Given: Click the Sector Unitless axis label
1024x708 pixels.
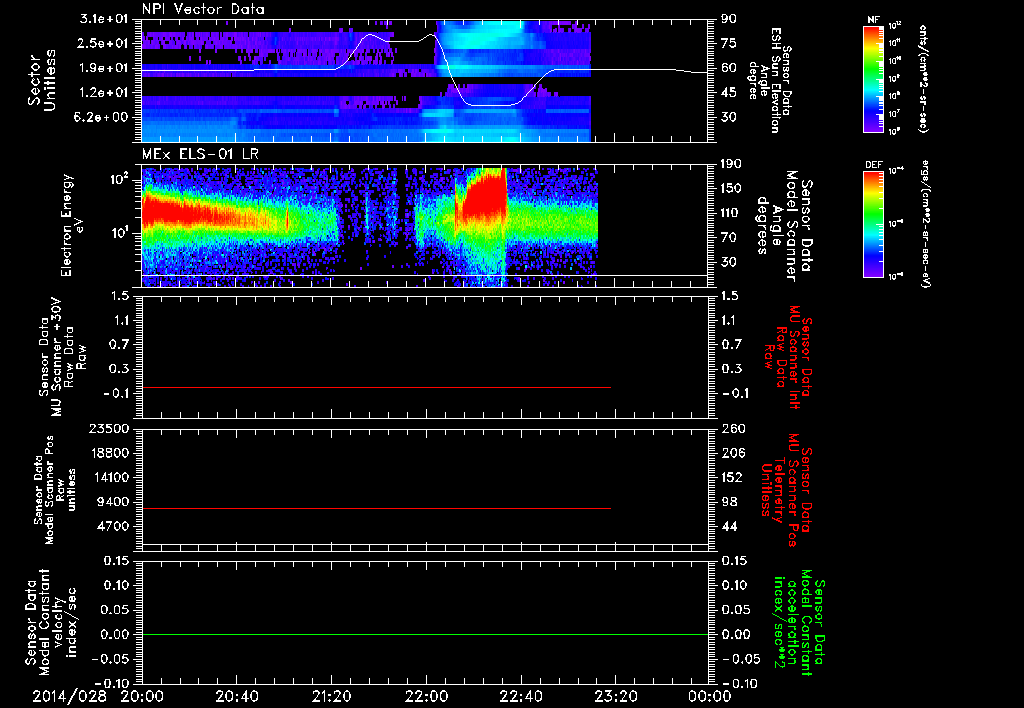Looking at the screenshot, I should click(42, 80).
